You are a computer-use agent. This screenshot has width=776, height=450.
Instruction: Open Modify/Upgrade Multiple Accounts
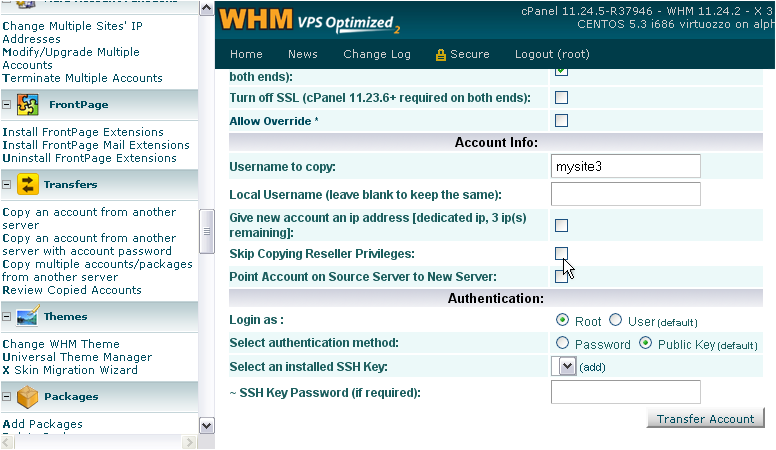point(71,58)
